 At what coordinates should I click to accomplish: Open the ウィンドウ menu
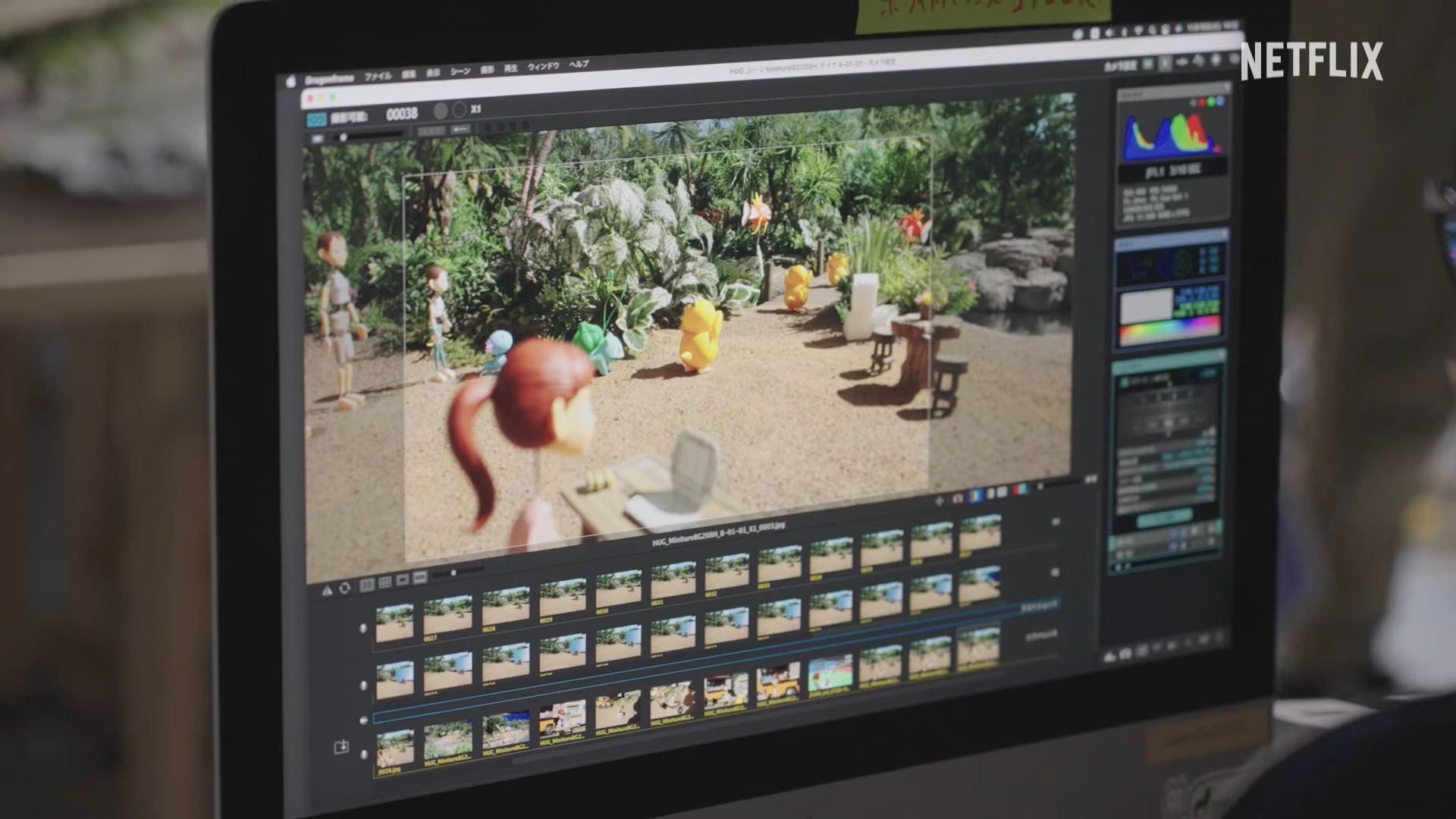pos(543,67)
